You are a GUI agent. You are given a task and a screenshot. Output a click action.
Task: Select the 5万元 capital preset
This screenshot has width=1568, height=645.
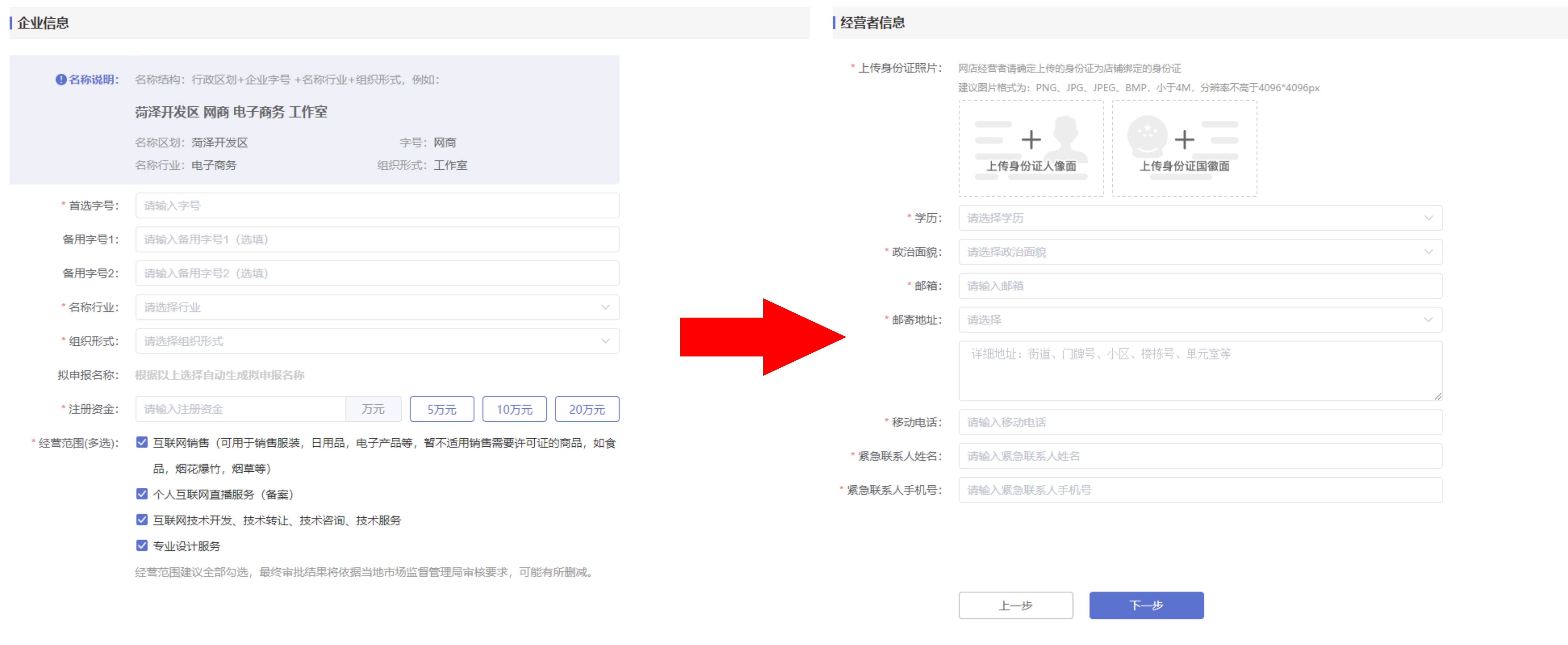click(442, 409)
